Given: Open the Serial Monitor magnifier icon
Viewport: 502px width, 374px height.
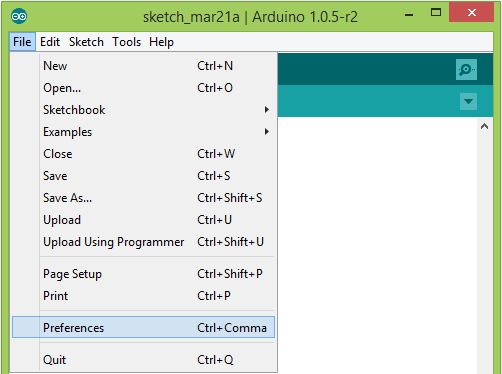Looking at the screenshot, I should 466,69.
